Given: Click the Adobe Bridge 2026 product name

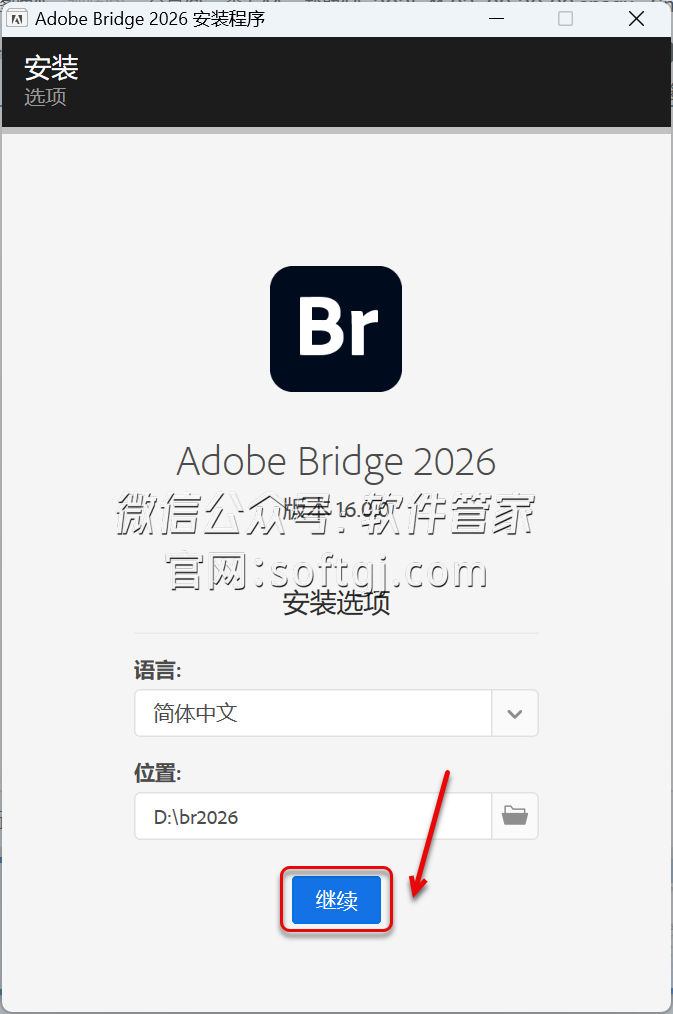Looking at the screenshot, I should [x=336, y=461].
